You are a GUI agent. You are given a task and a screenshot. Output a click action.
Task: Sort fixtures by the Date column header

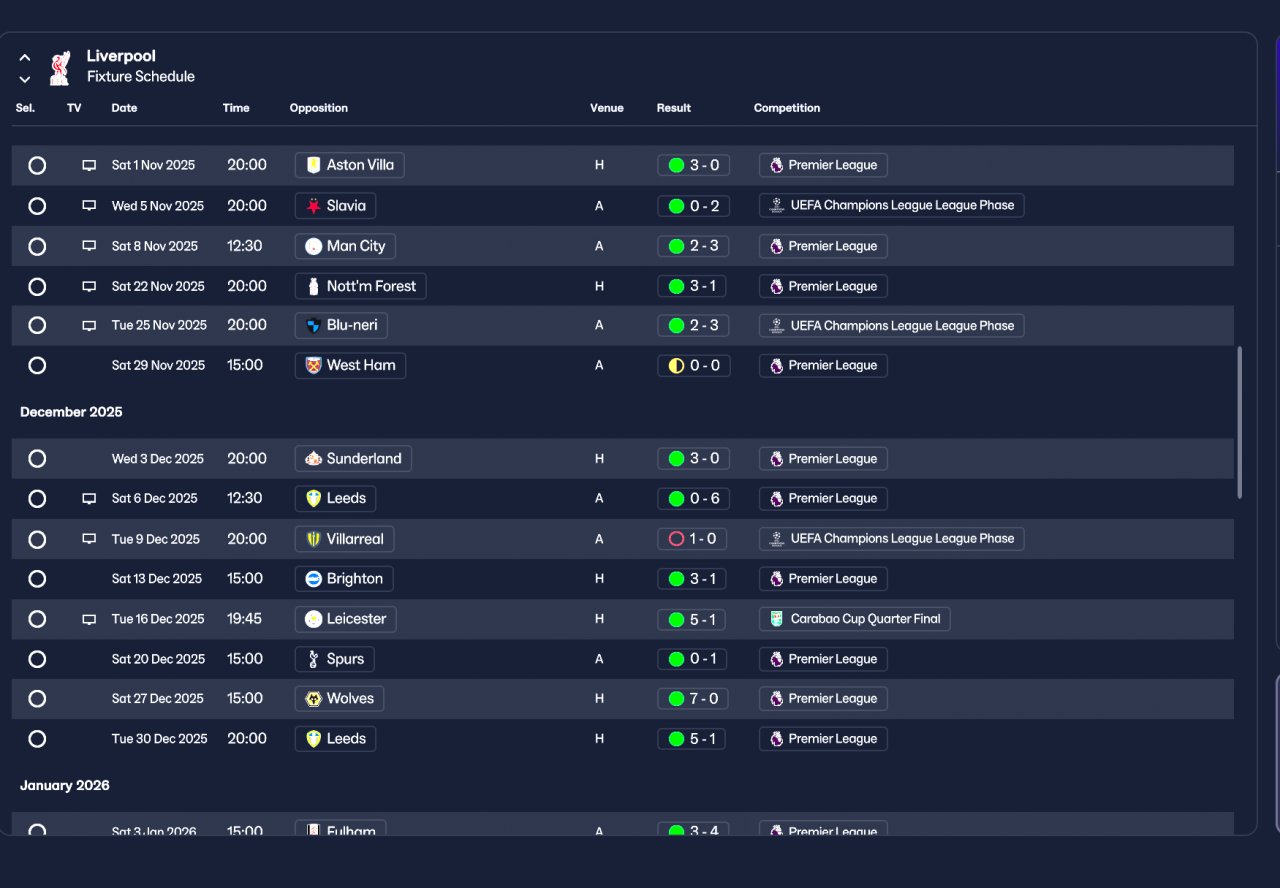(124, 108)
